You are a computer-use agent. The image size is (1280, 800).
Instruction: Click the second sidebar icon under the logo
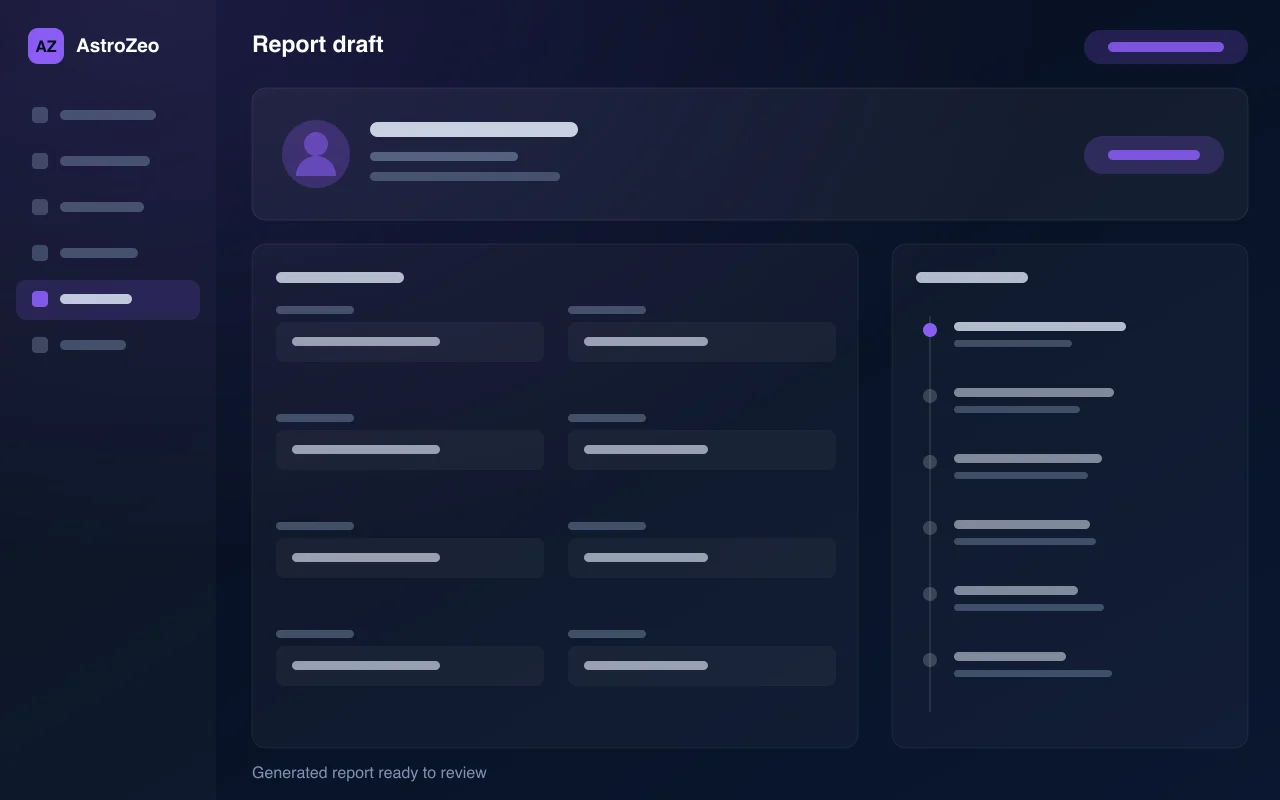[40, 161]
